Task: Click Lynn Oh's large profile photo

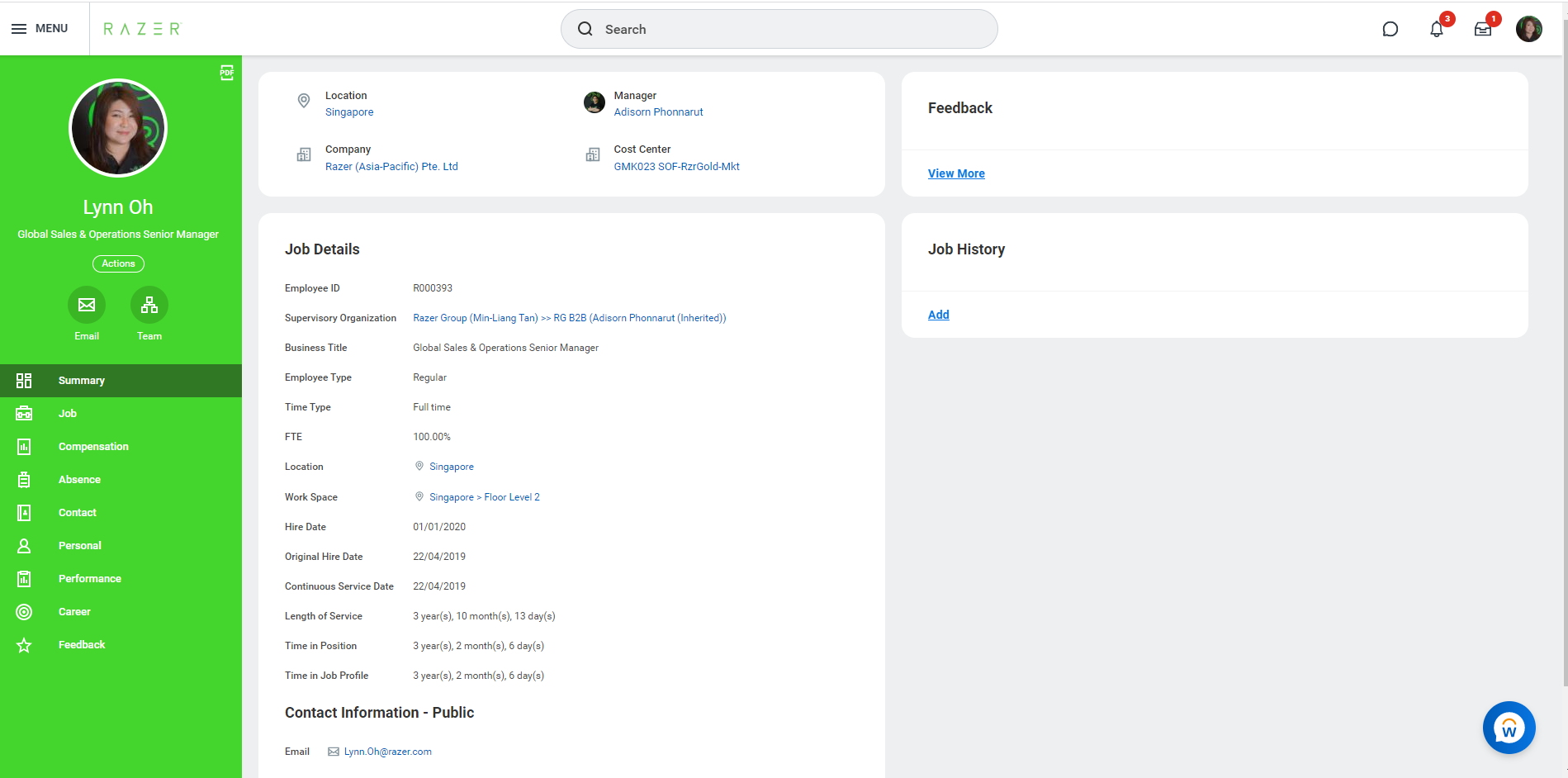Action: point(118,128)
